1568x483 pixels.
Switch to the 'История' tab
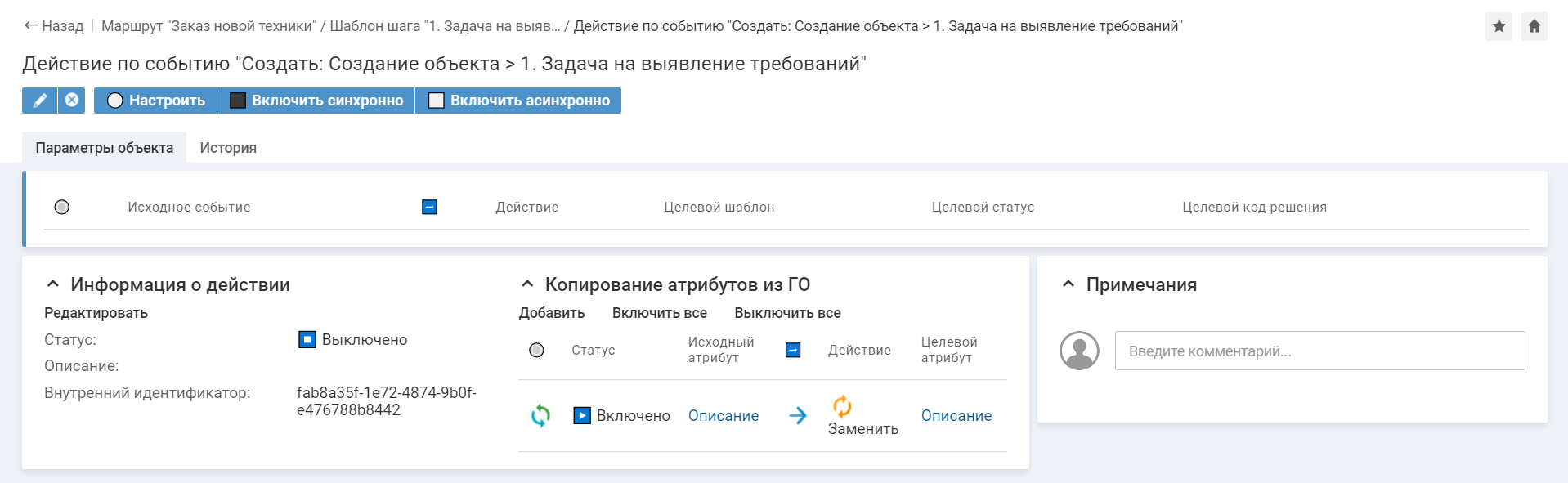point(228,148)
